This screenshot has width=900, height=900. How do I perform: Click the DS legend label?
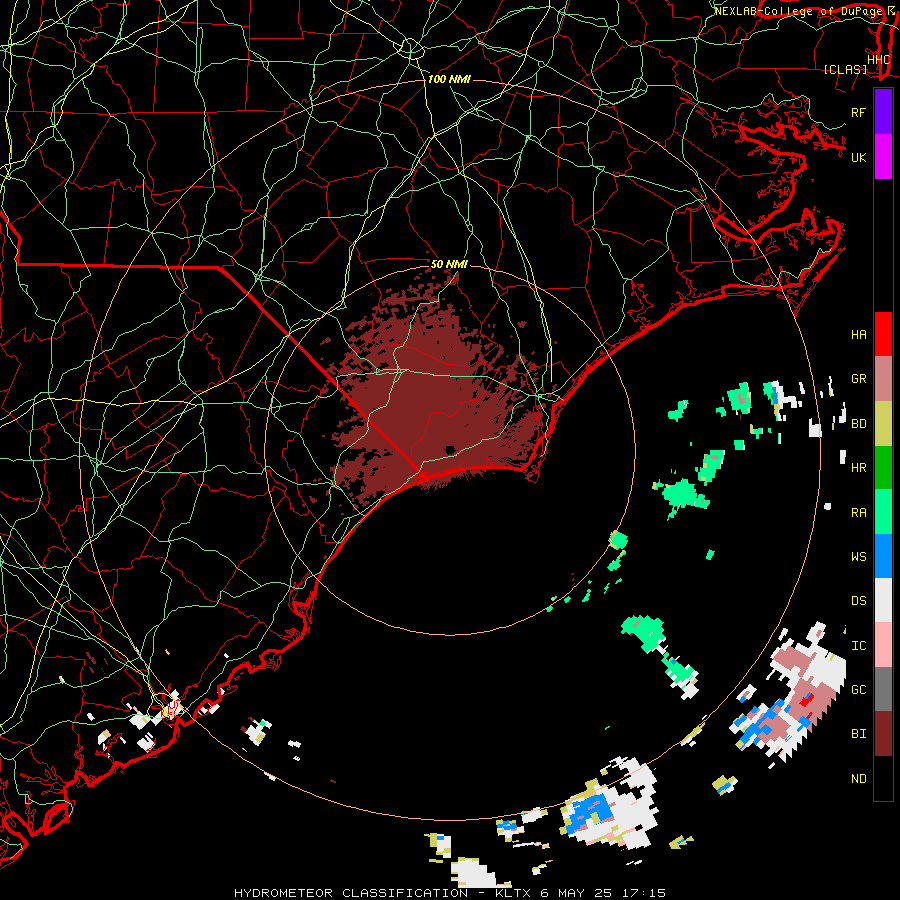tap(858, 601)
